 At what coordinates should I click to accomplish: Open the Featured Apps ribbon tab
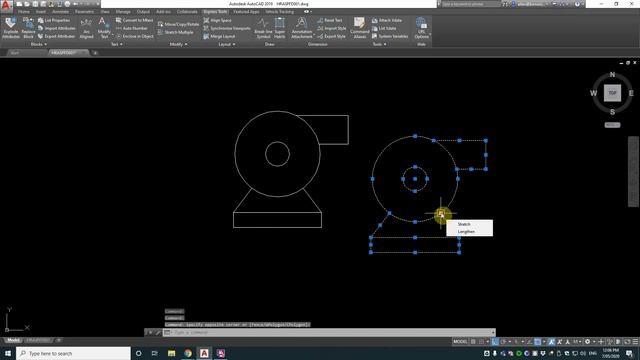coord(246,12)
